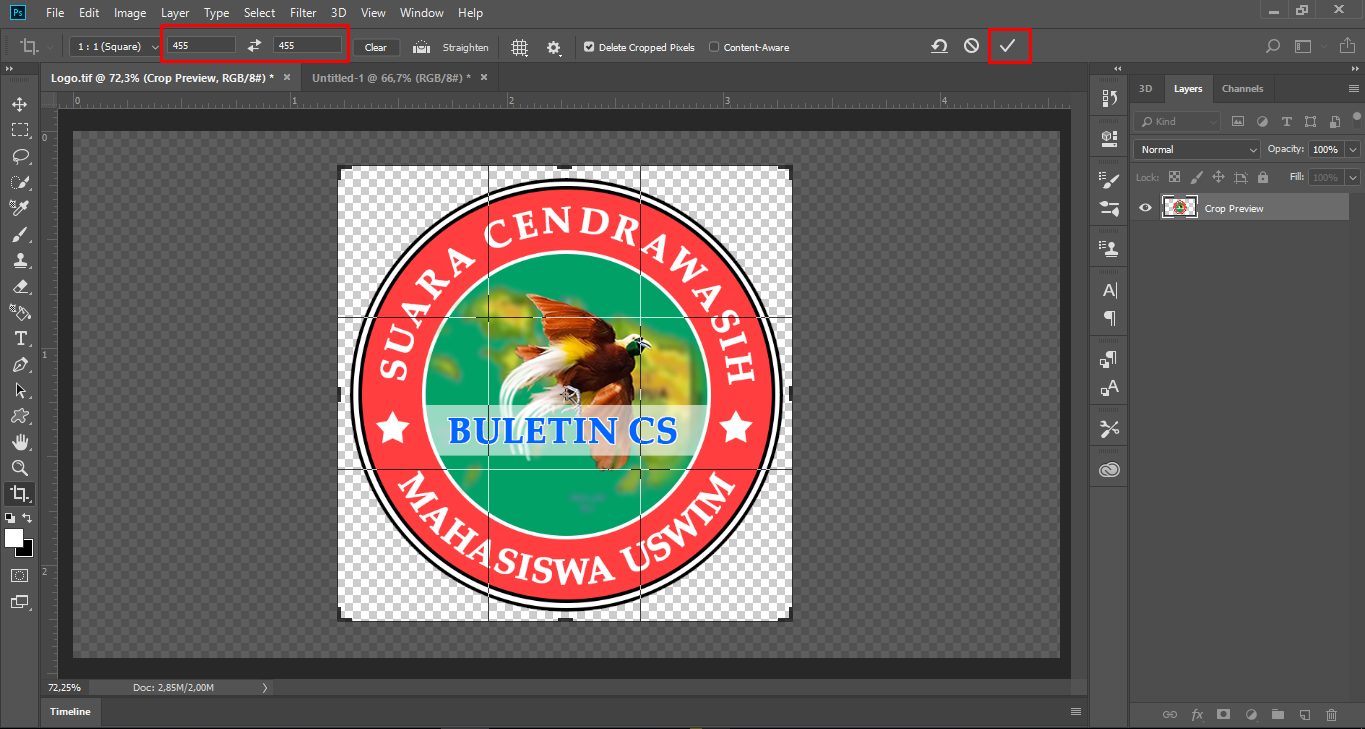Open 1:1 (Square) ratio preset dropdown

116,47
